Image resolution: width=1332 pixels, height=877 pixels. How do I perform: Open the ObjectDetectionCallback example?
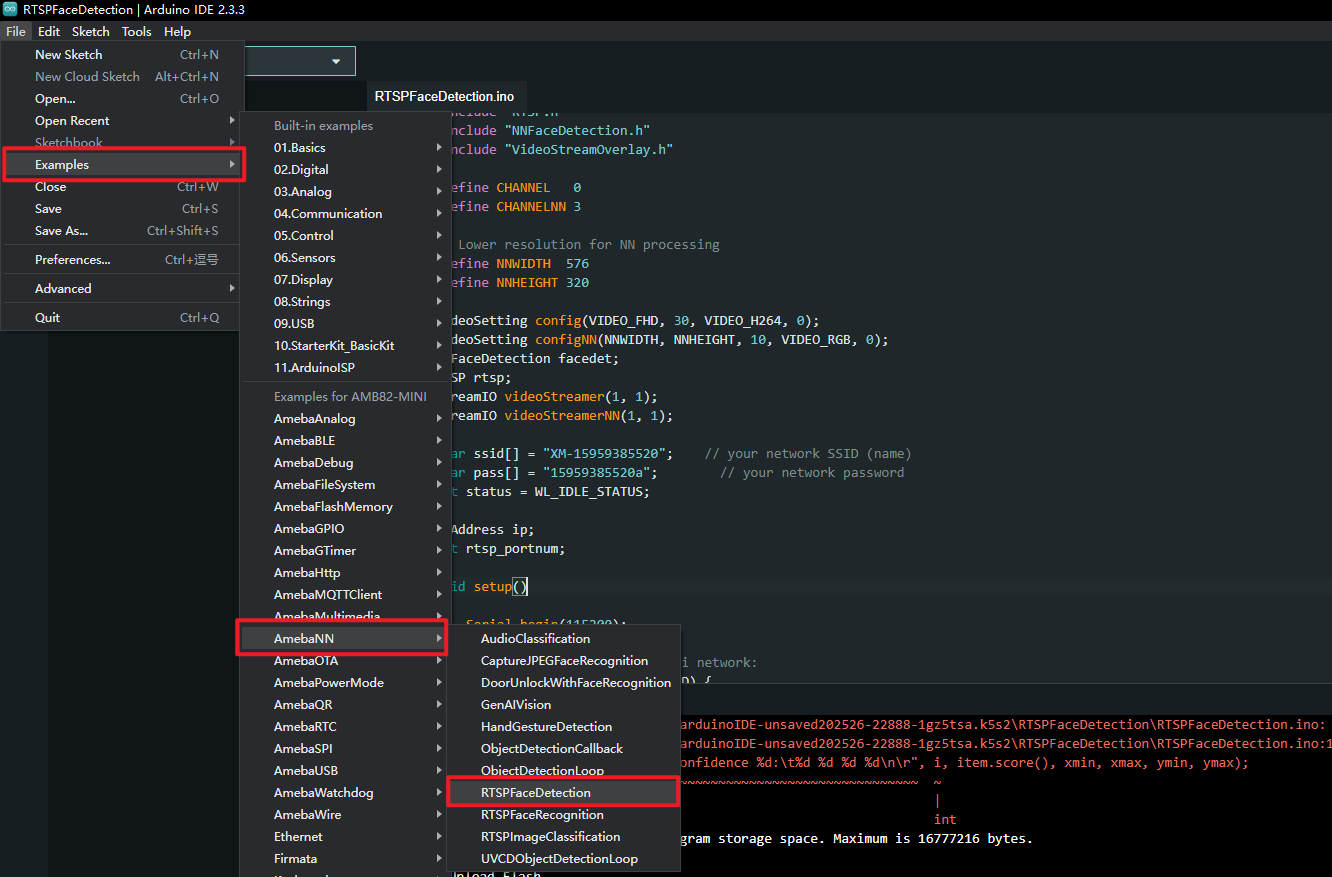coord(563,749)
